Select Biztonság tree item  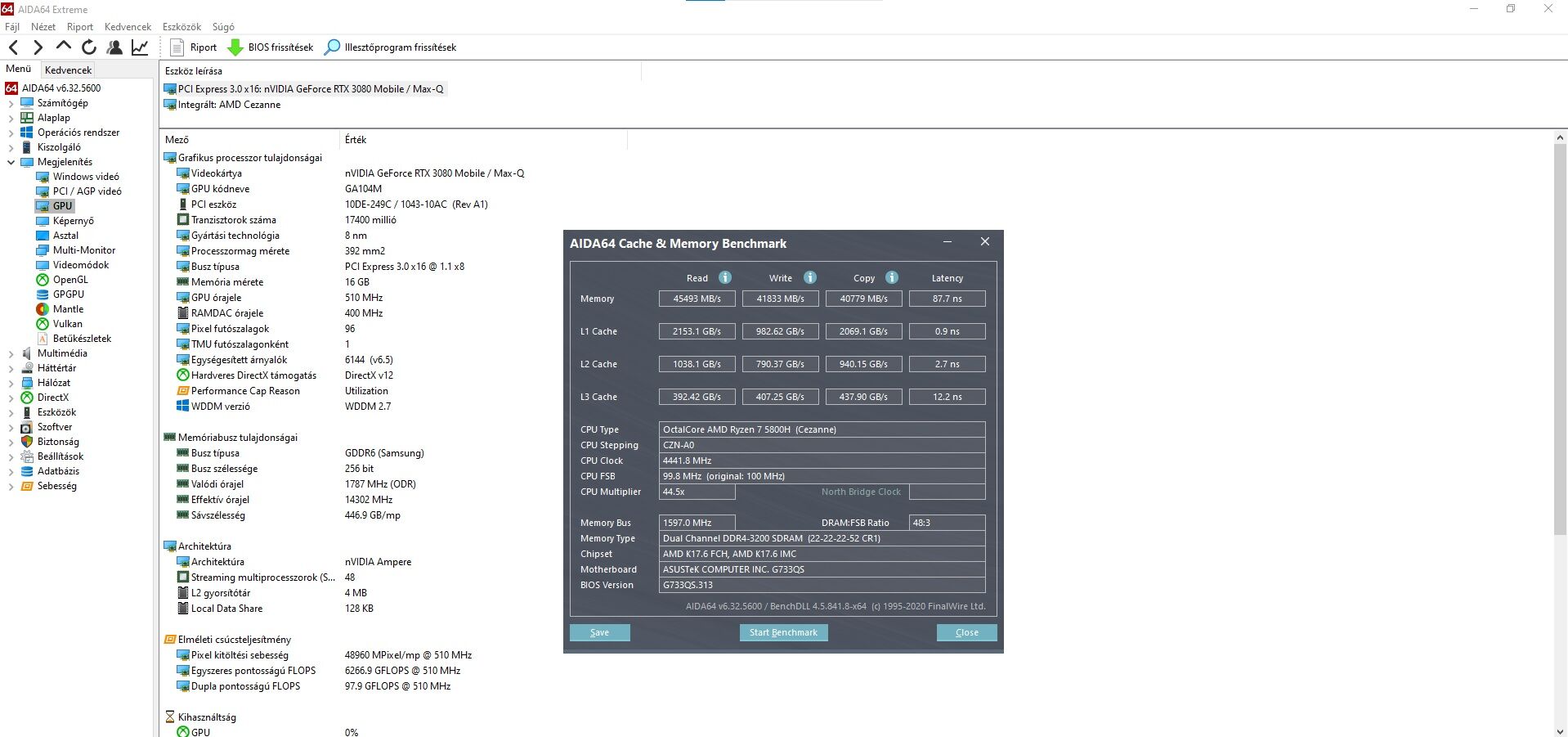click(50, 442)
